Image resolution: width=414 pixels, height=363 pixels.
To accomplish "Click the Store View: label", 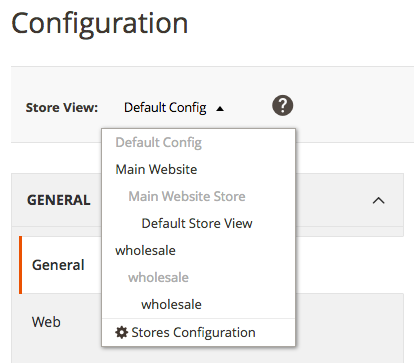I will tap(62, 108).
